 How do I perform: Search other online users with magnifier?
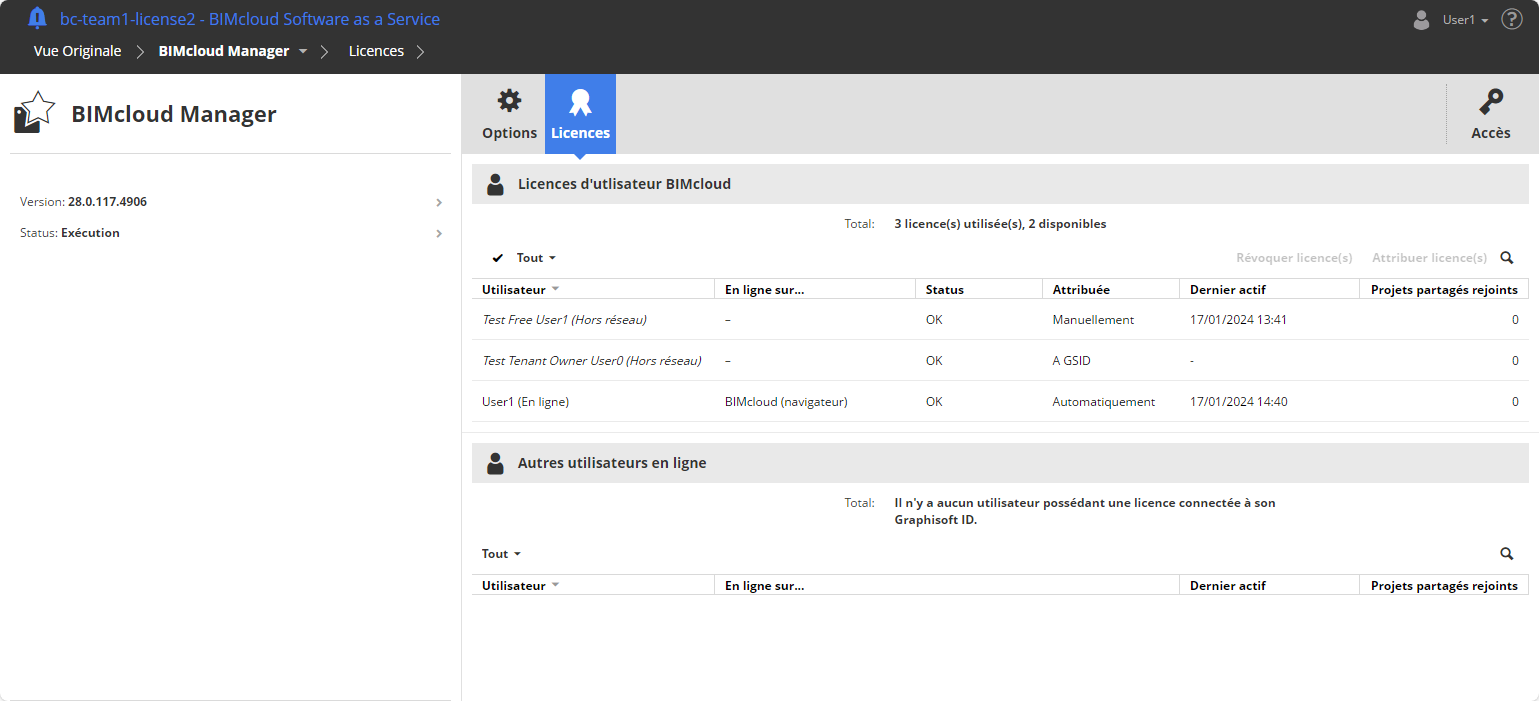(x=1506, y=554)
